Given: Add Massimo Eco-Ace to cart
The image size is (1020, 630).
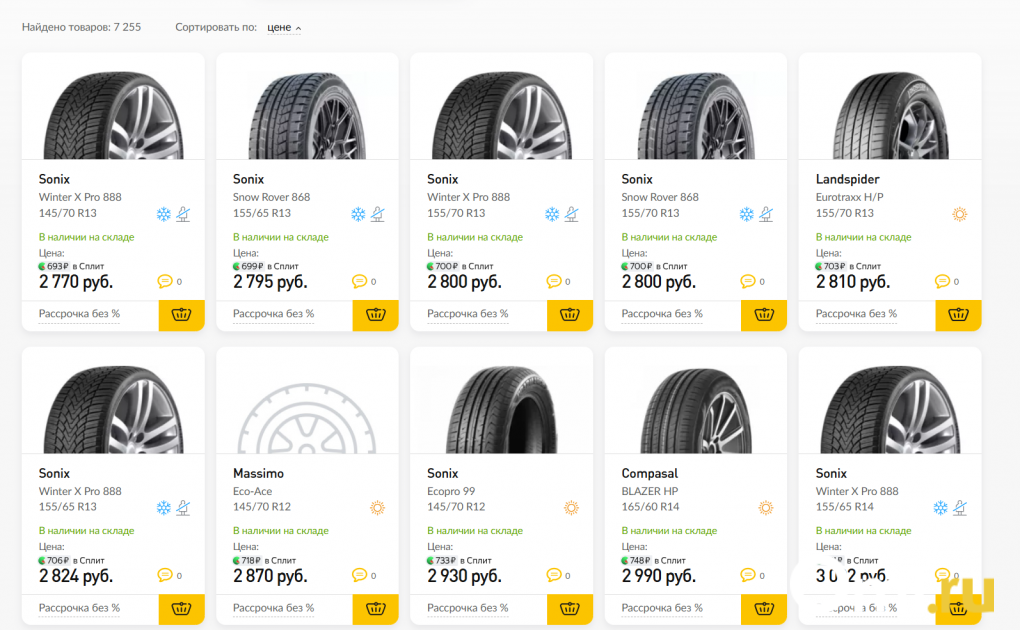Looking at the screenshot, I should tap(375, 609).
